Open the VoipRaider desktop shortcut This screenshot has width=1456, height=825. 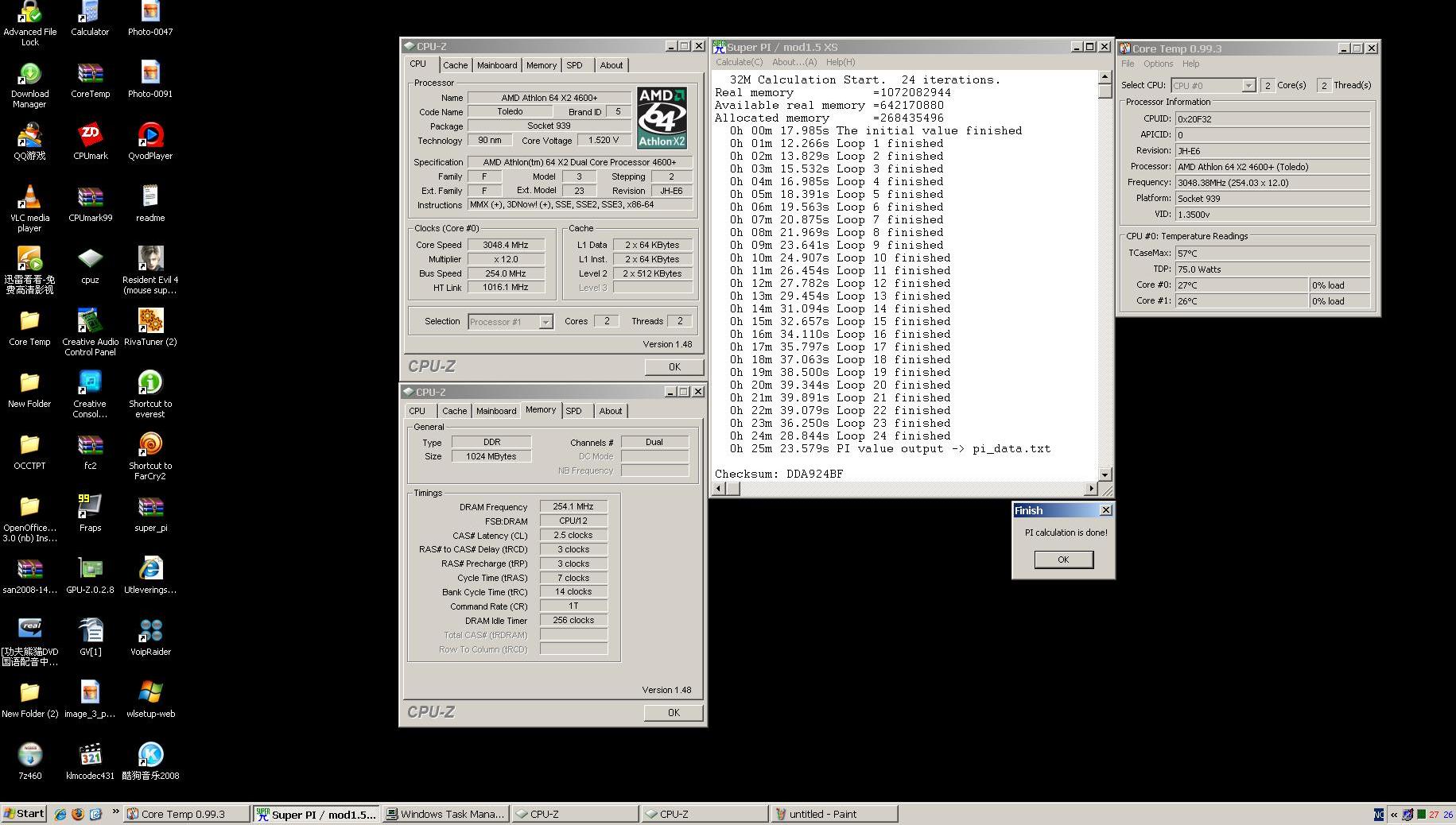point(150,637)
